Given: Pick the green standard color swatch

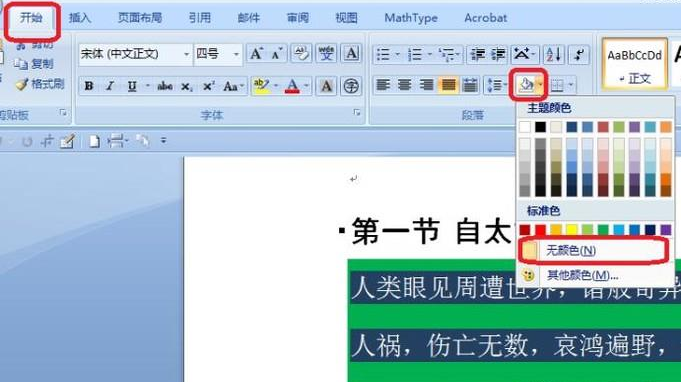Looking at the screenshot, I should pos(603,229).
